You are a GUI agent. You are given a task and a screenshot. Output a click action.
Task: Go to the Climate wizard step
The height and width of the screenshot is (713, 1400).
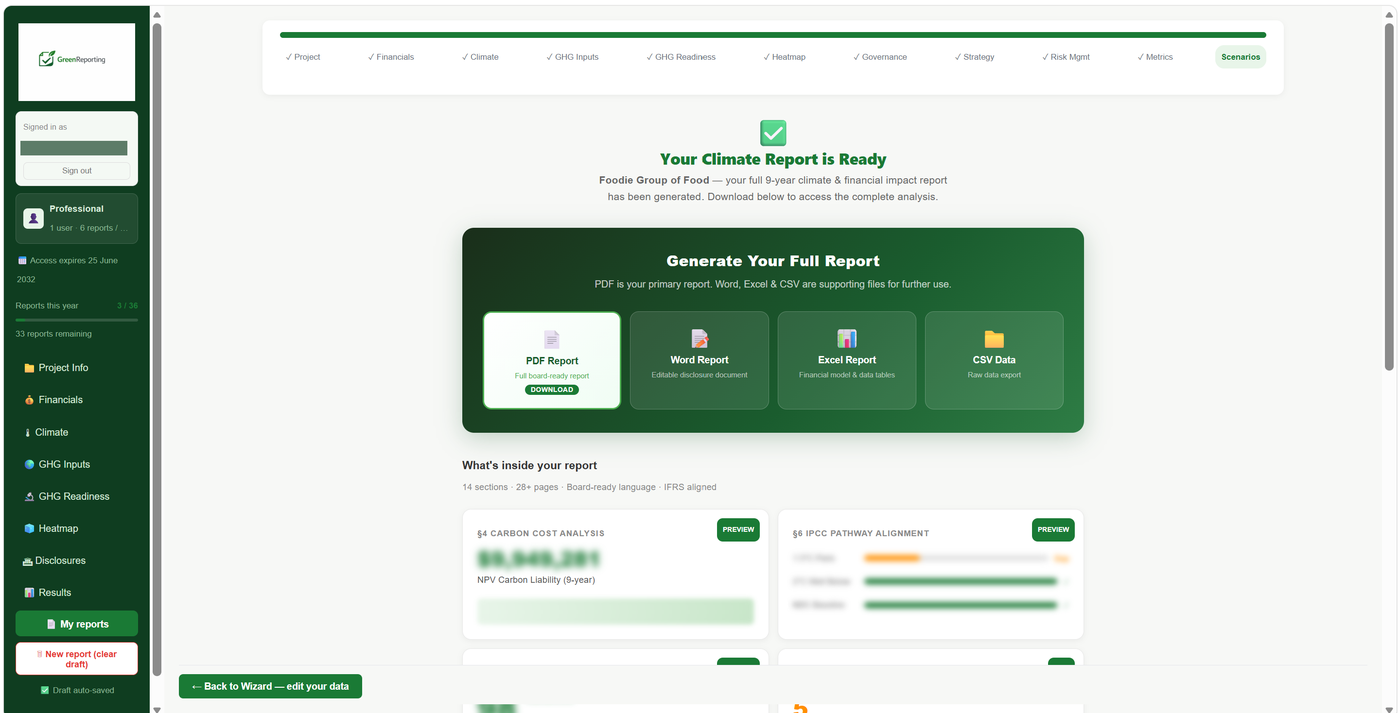480,57
